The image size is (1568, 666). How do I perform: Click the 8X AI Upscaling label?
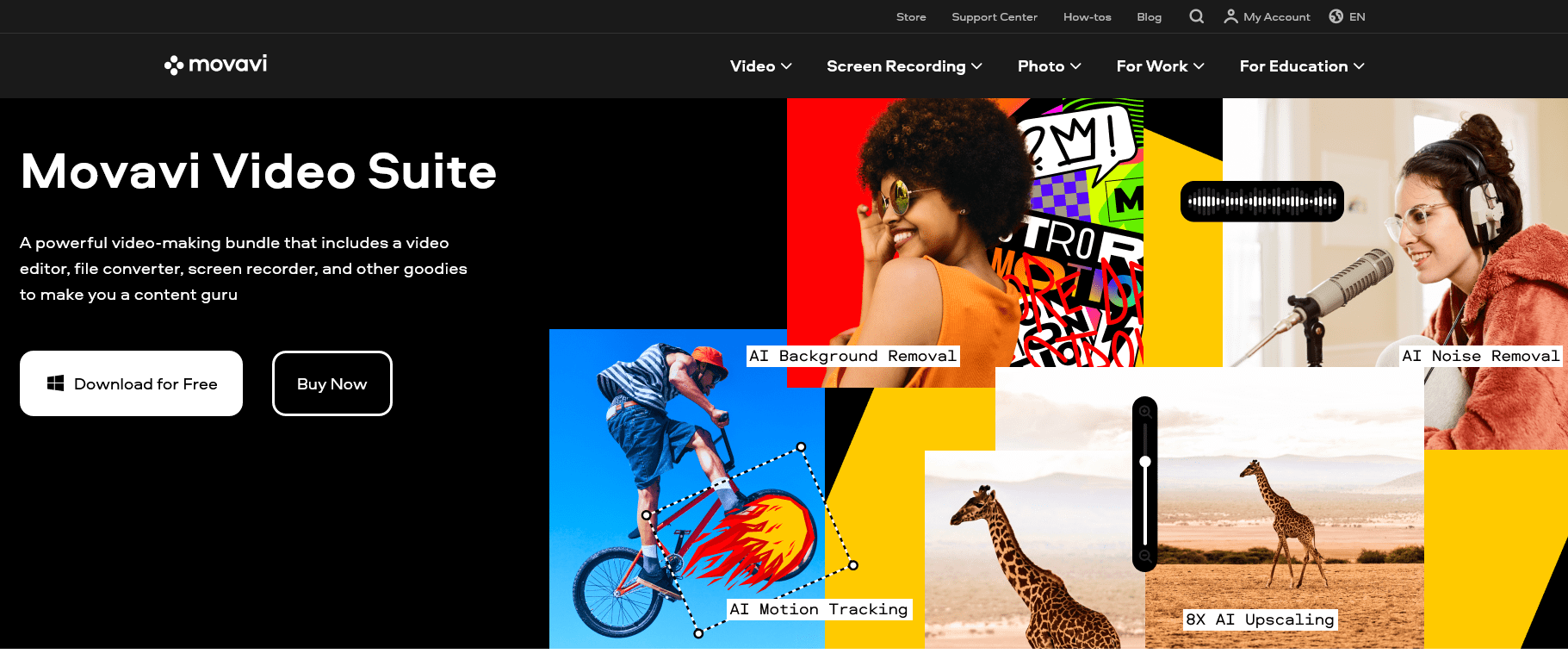[x=1260, y=619]
